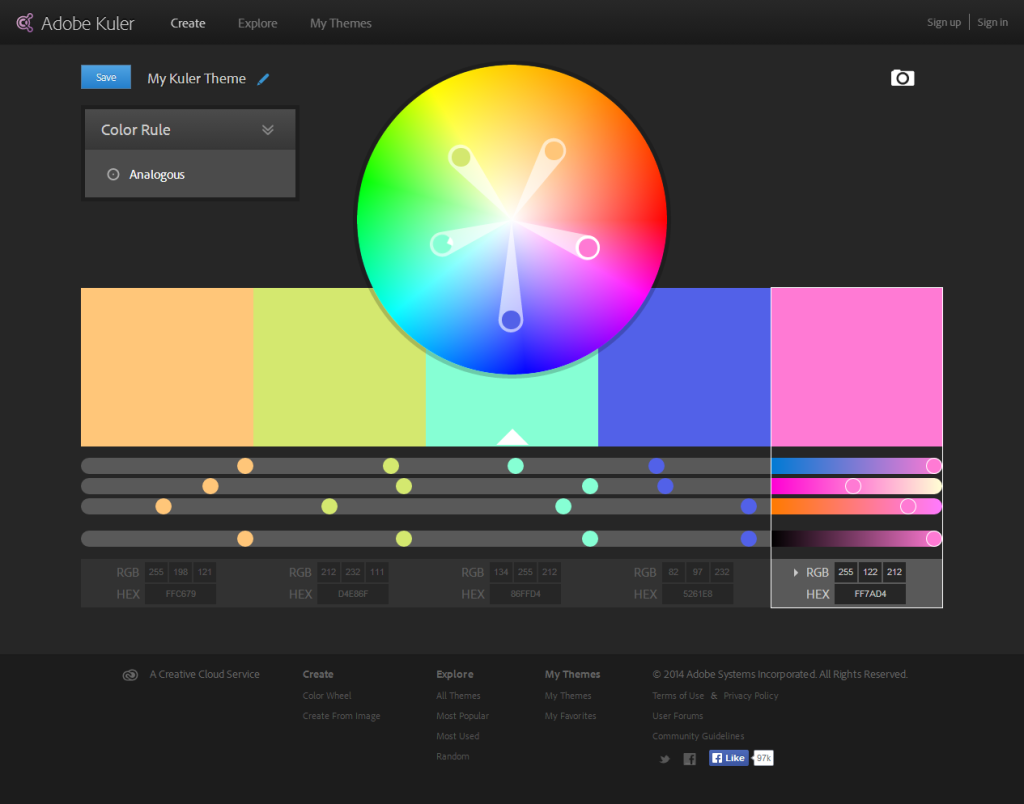Click the FF7AD4 HEX value field
1024x804 pixels.
pyautogui.click(x=869, y=593)
